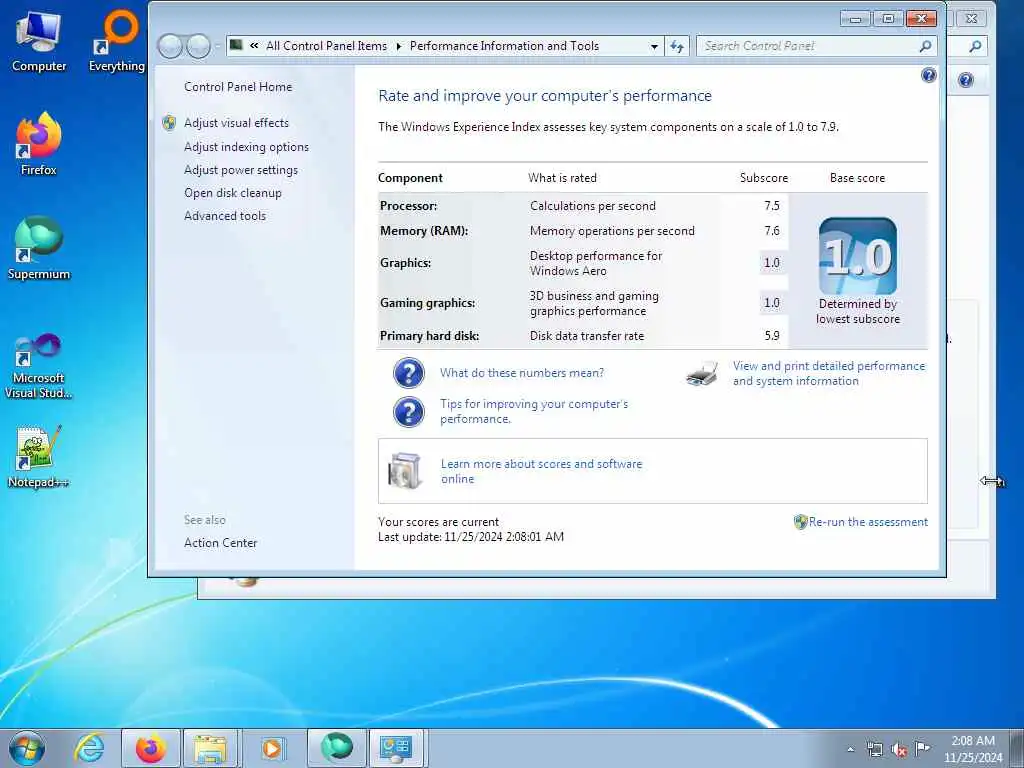Image resolution: width=1024 pixels, height=768 pixels.
Task: Click the address bar folder icon
Action: [x=236, y=45]
